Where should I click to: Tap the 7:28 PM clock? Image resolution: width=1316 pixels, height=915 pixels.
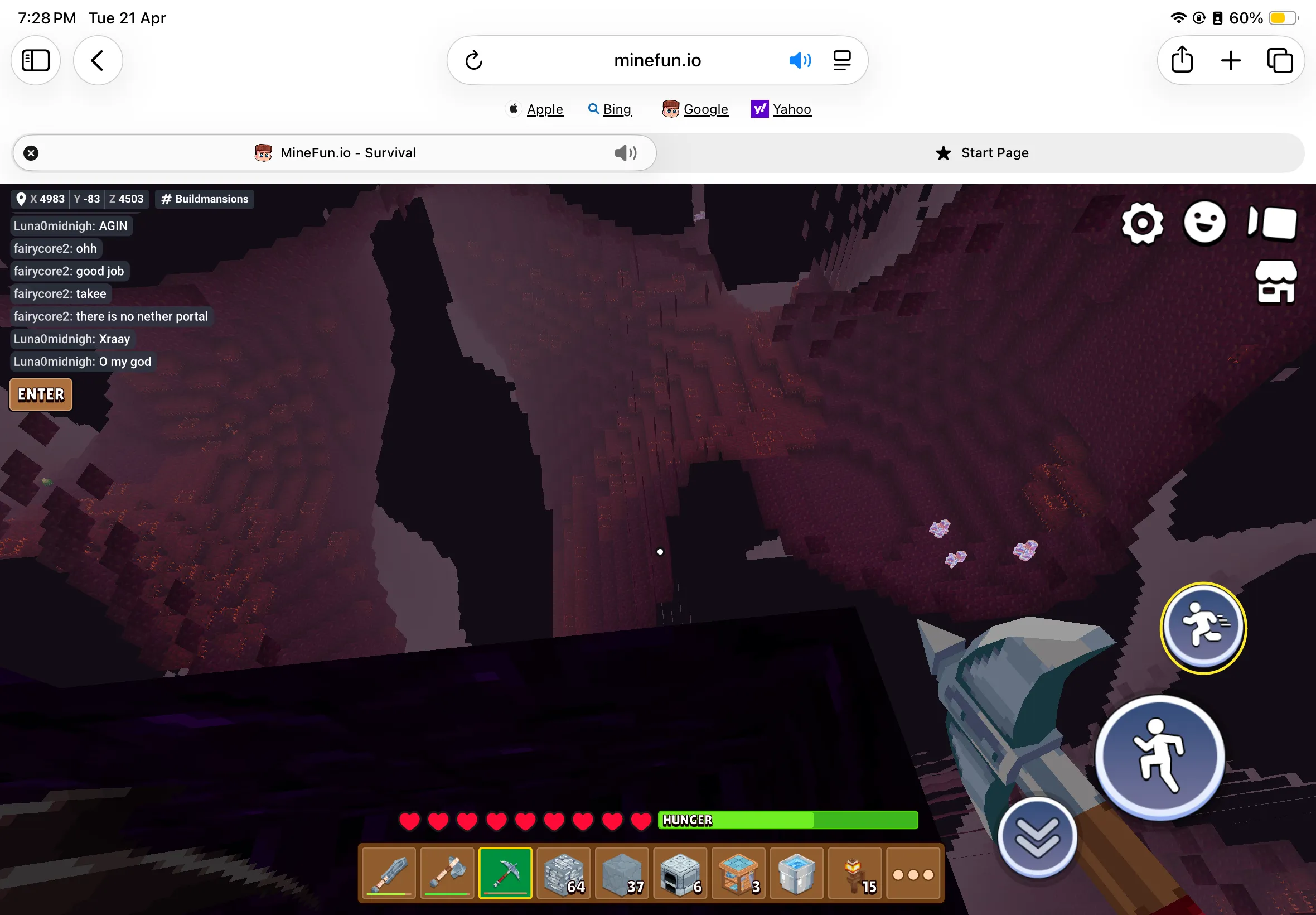pyautogui.click(x=47, y=18)
